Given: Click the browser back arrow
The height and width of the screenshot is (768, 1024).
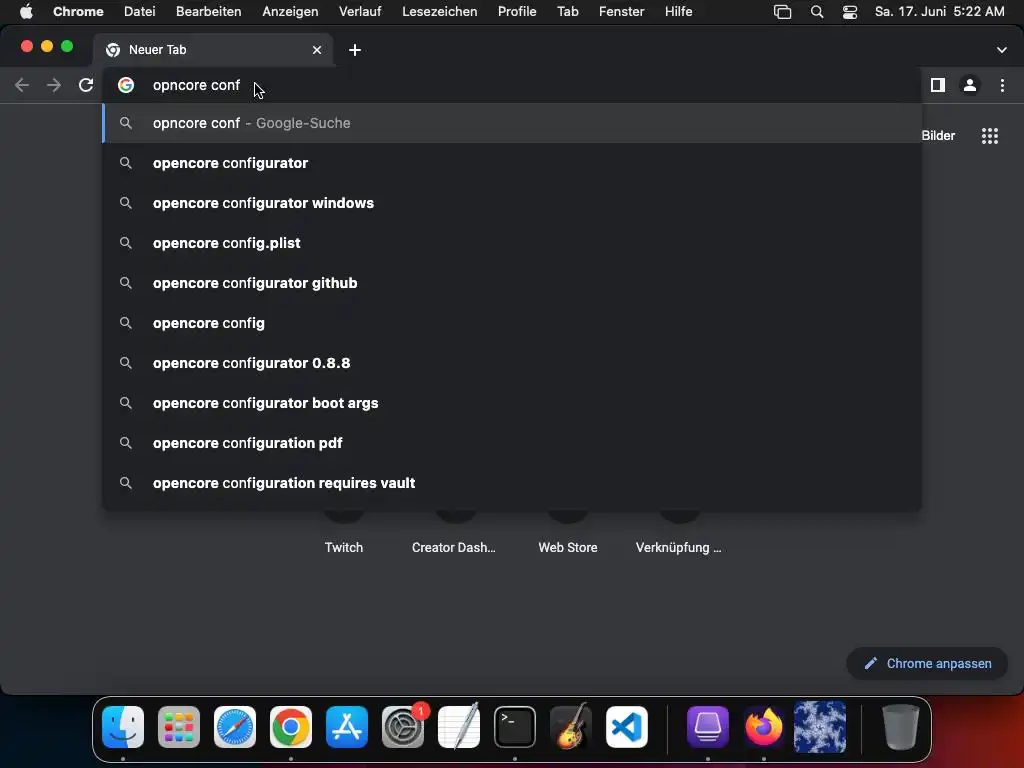Looking at the screenshot, I should [x=22, y=85].
